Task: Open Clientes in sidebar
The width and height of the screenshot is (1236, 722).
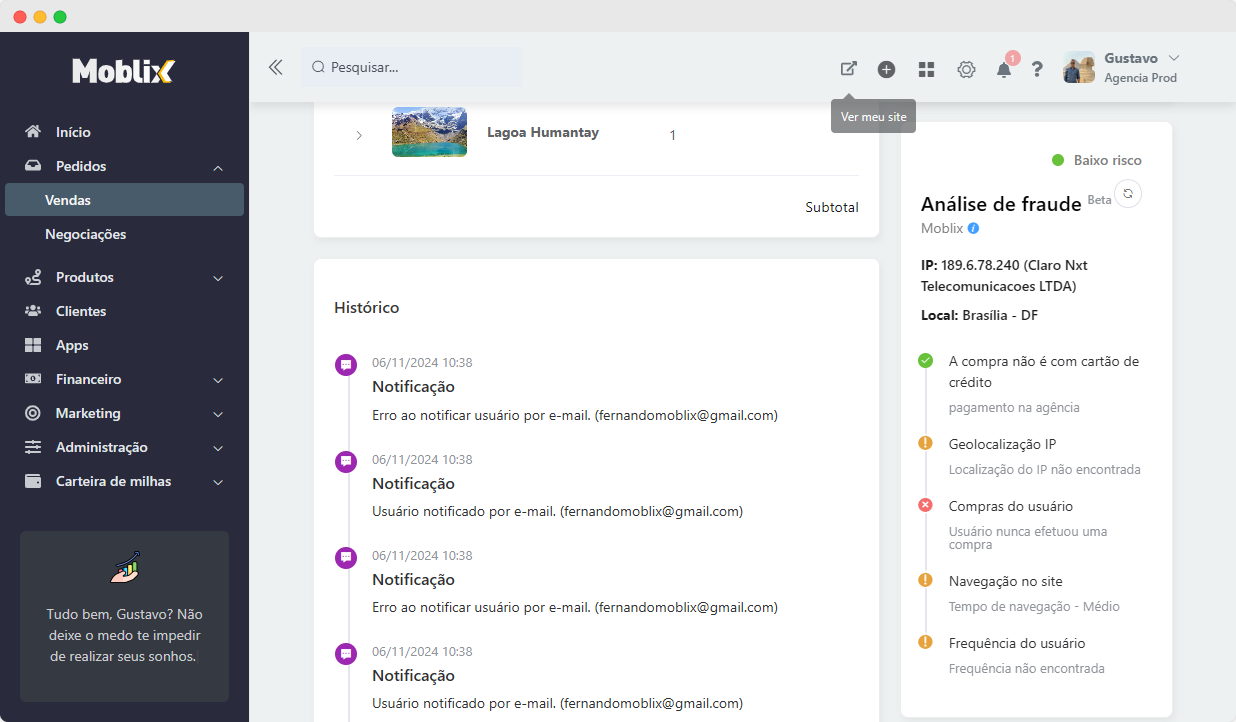Action: click(x=81, y=311)
